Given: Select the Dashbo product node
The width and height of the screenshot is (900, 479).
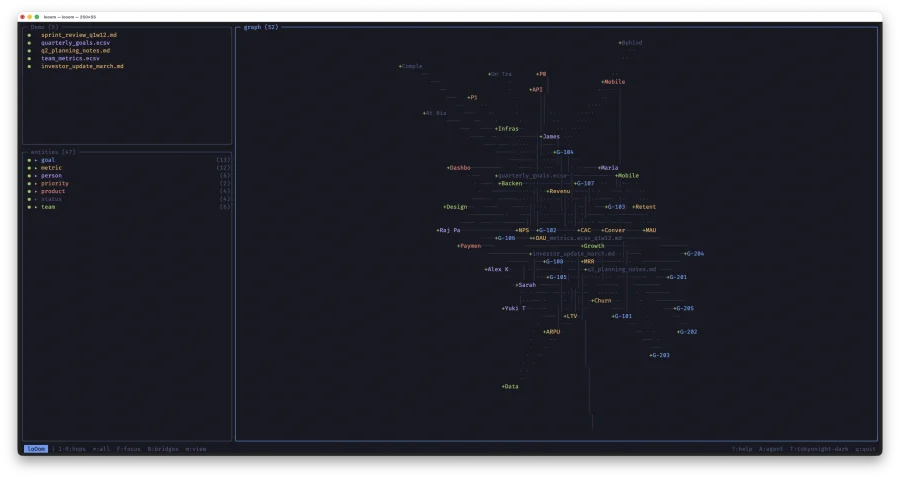Looking at the screenshot, I should click(459, 168).
